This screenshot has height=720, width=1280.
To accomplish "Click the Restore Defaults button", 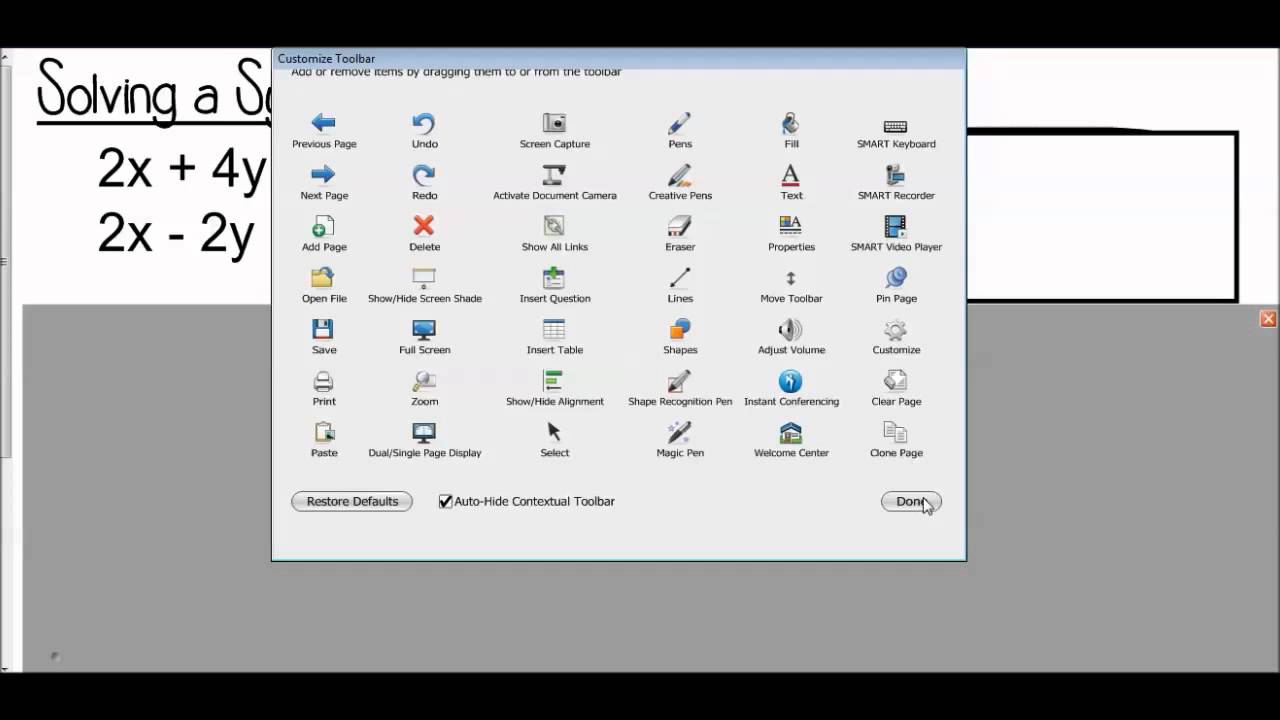I will 352,501.
